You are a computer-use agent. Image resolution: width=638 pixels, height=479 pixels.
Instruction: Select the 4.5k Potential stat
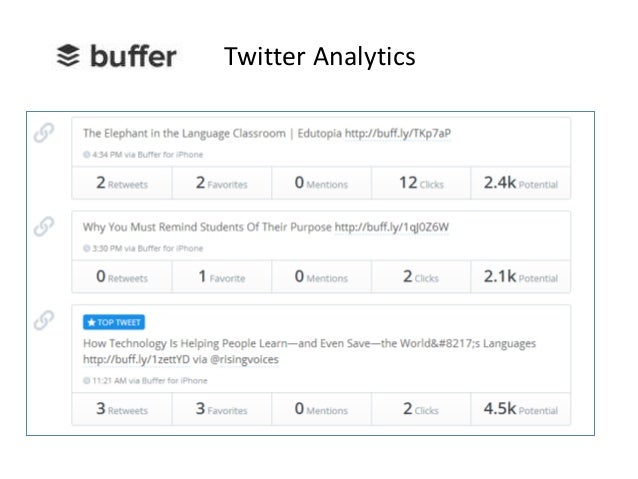tap(520, 409)
